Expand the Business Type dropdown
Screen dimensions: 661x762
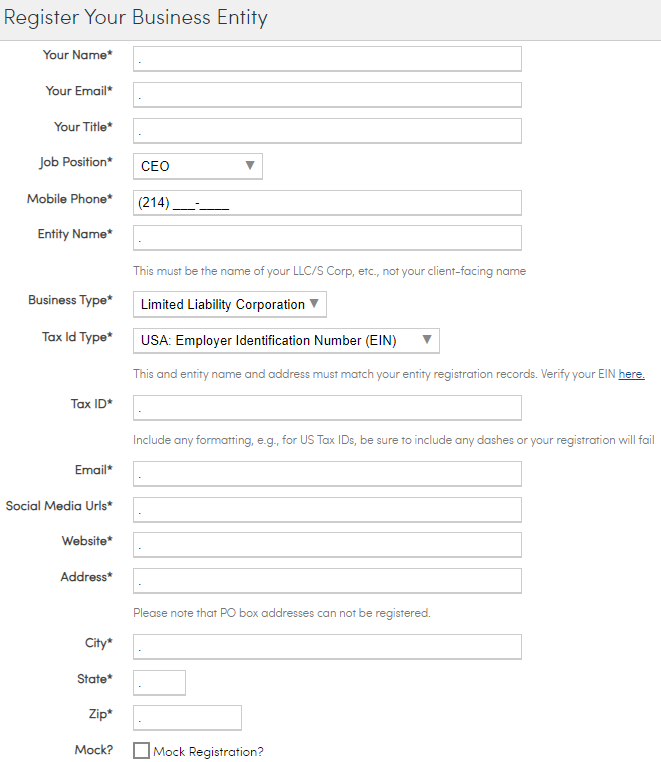[230, 304]
